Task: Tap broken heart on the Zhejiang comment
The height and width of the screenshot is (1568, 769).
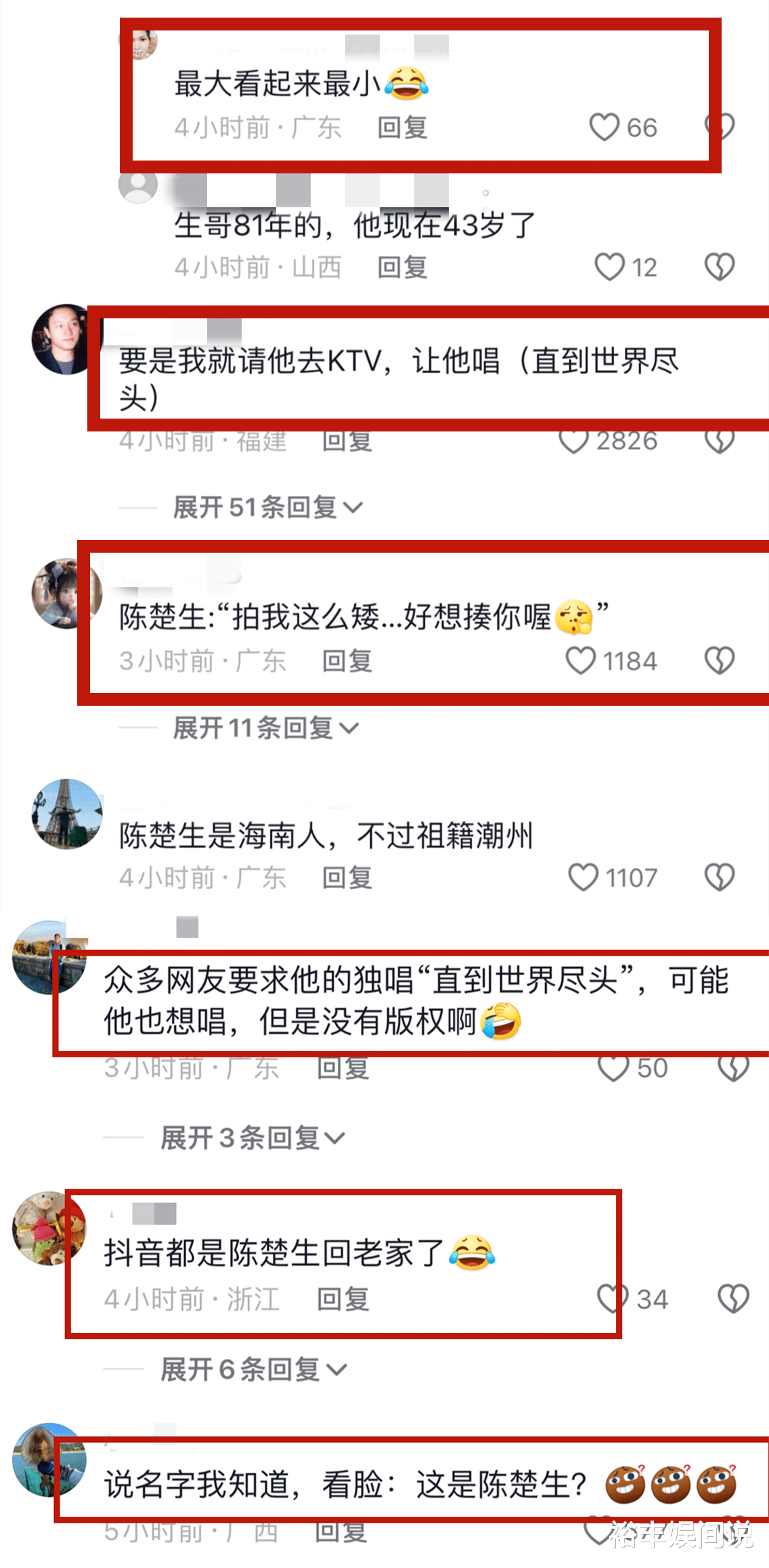Action: (x=733, y=1298)
